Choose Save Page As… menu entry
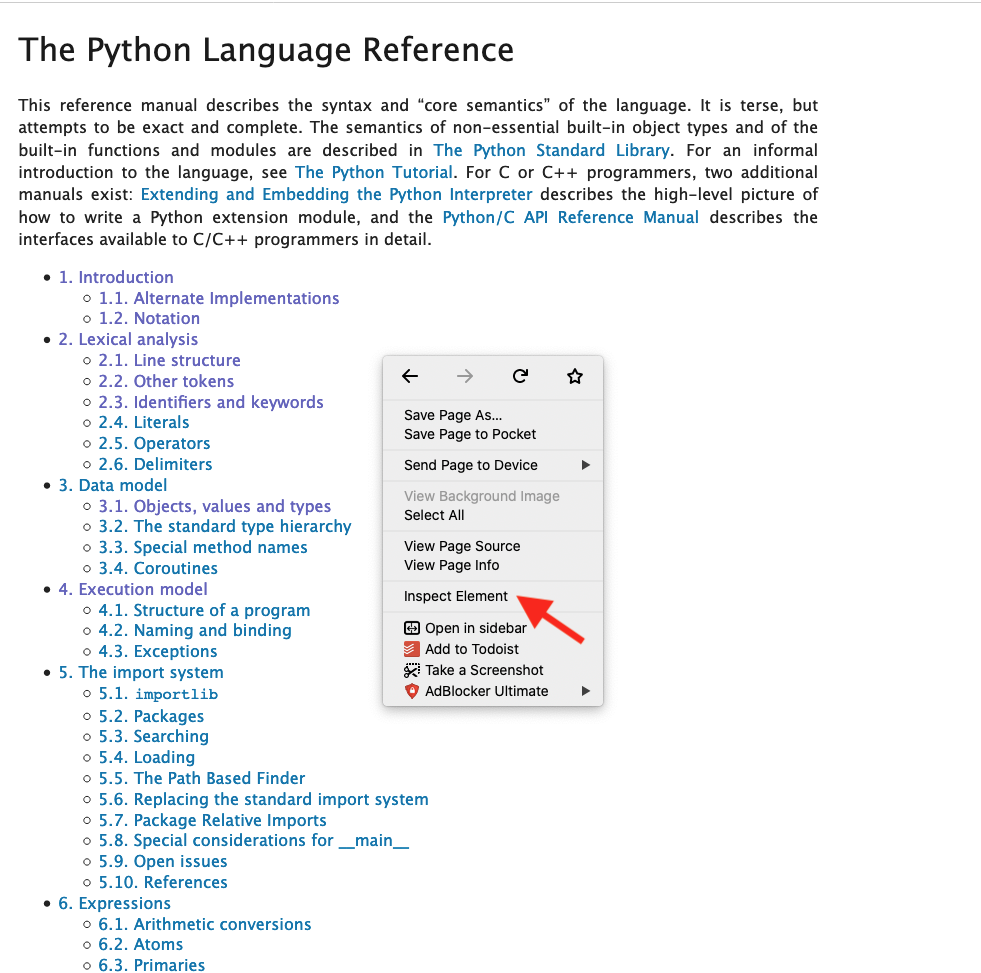The height and width of the screenshot is (973, 981). pyautogui.click(x=453, y=415)
